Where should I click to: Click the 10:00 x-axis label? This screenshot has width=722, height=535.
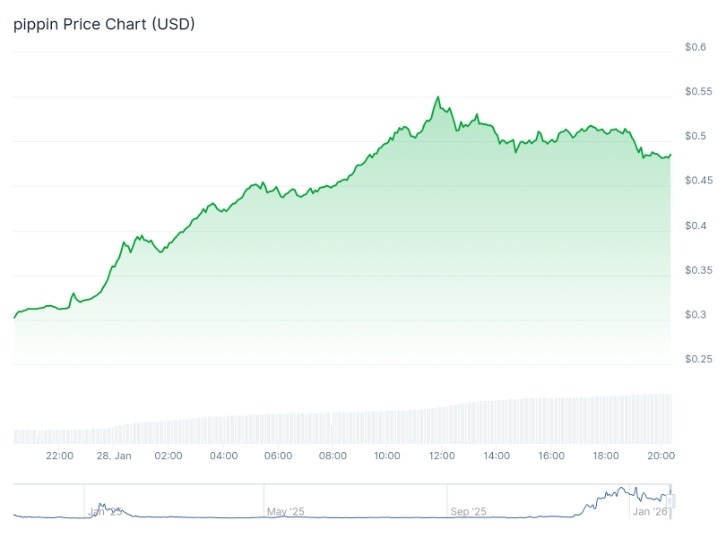click(387, 456)
